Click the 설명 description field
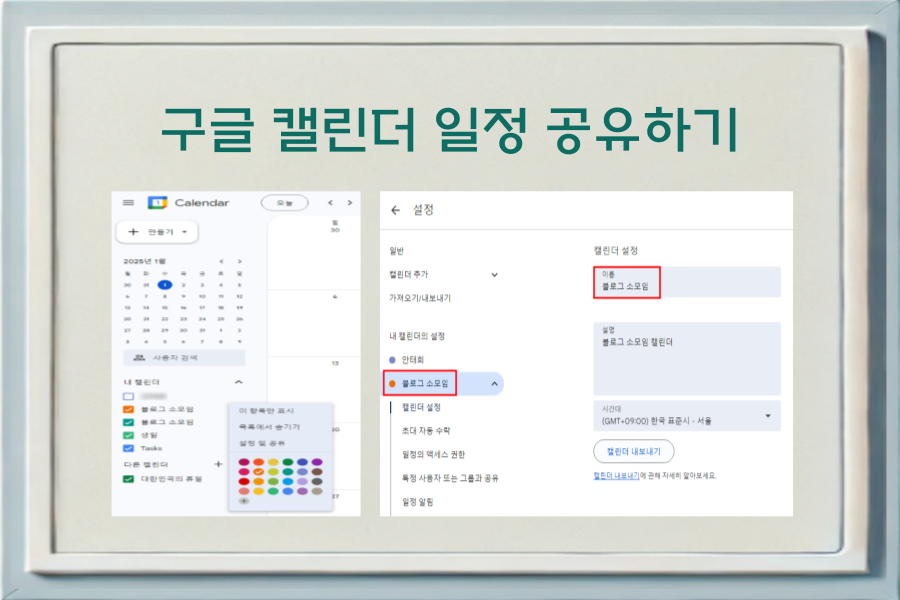The image size is (900, 600). pyautogui.click(x=687, y=359)
